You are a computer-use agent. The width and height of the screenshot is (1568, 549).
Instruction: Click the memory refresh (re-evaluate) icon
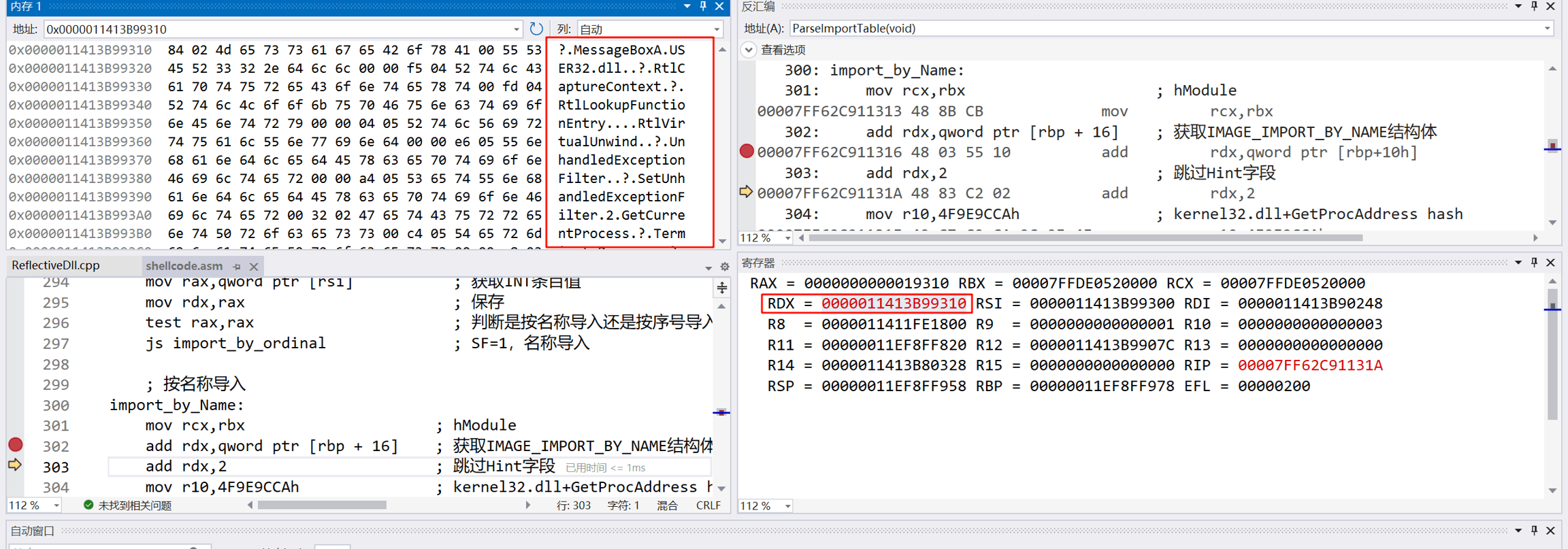[536, 29]
